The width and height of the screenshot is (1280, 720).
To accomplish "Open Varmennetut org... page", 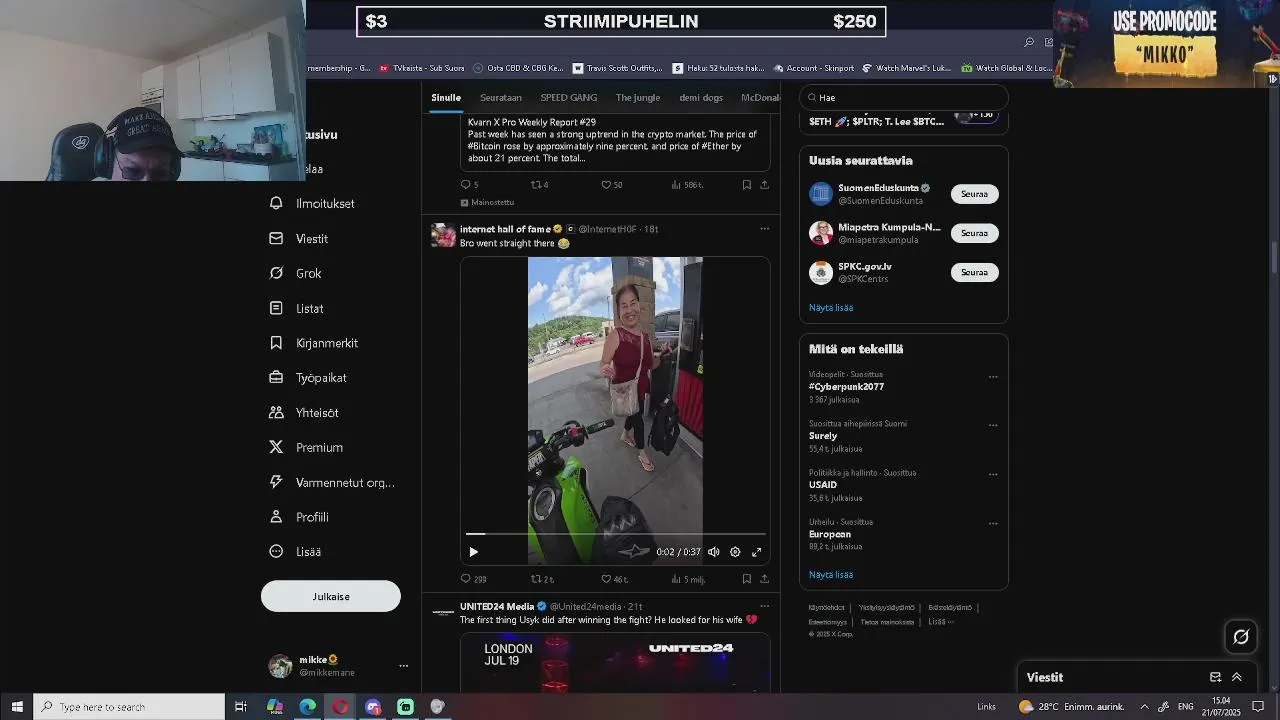I will (331, 482).
